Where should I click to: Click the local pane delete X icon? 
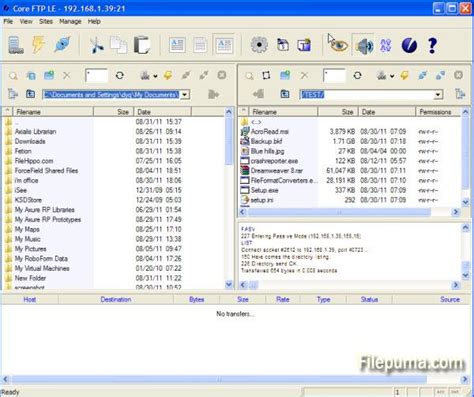pyautogui.click(x=67, y=76)
